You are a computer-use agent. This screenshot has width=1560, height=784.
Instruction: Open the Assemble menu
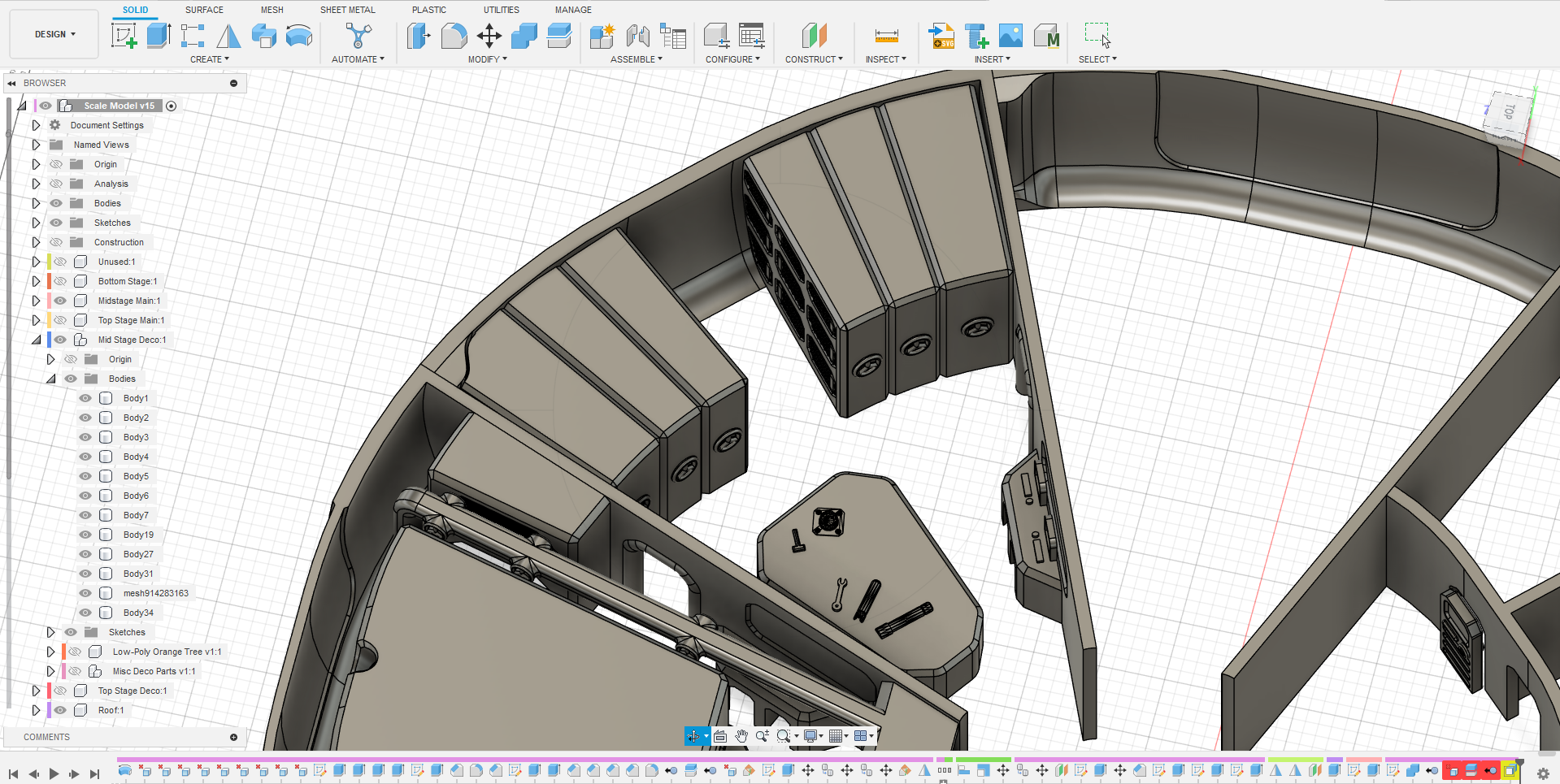point(637,59)
